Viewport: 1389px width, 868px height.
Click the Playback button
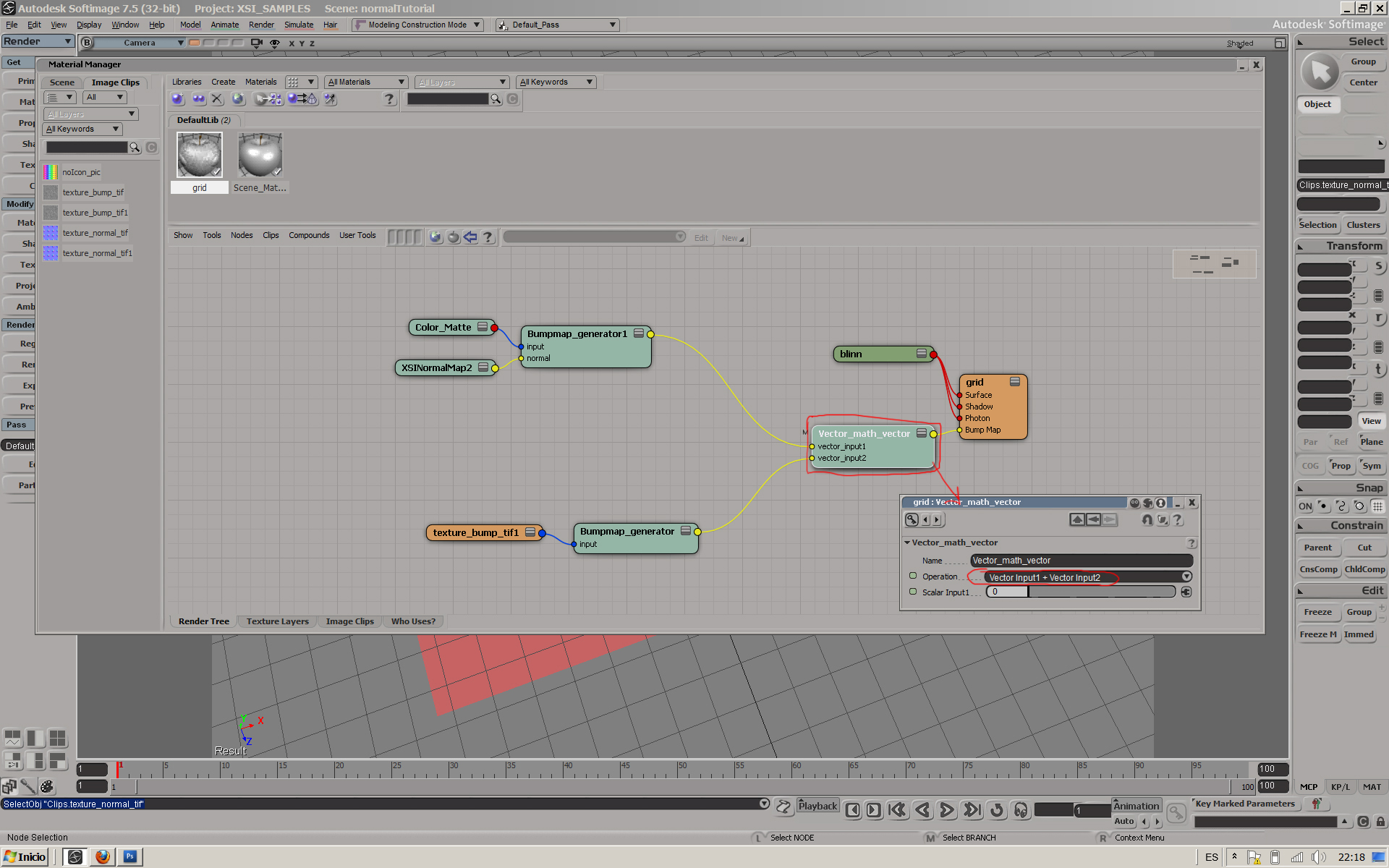pyautogui.click(x=817, y=806)
